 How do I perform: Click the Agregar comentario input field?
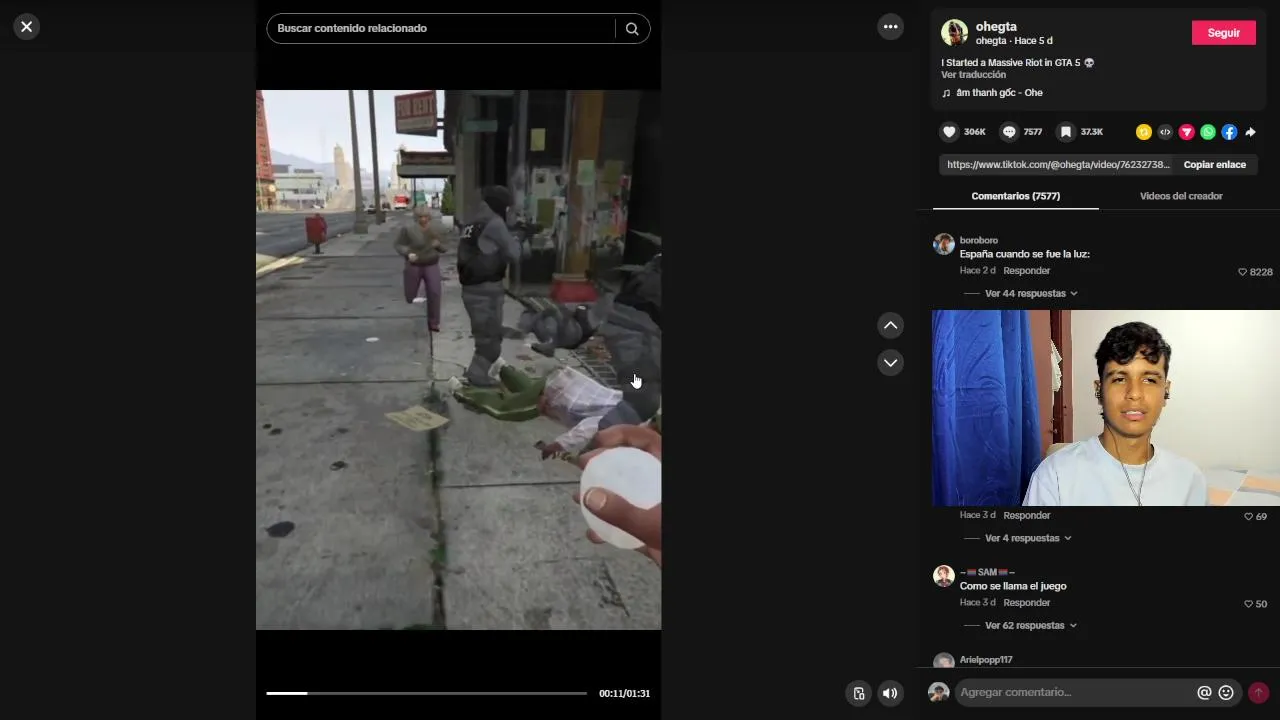[x=1072, y=692]
